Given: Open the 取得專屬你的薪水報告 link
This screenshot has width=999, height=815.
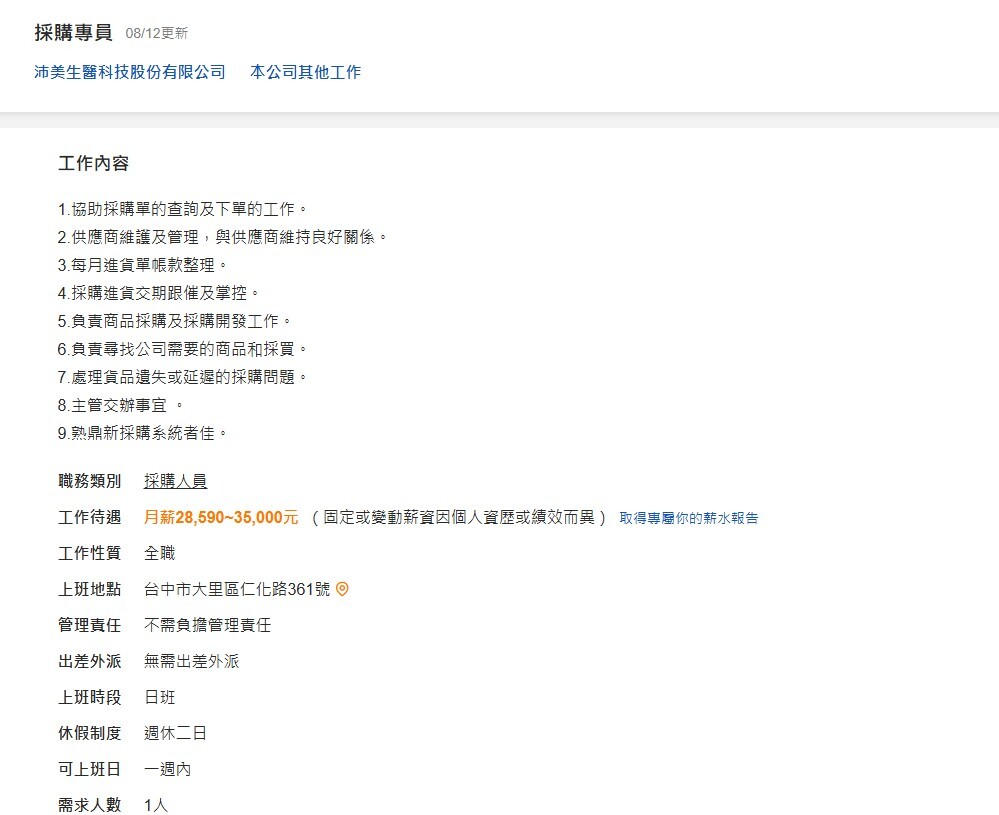Looking at the screenshot, I should [x=689, y=518].
